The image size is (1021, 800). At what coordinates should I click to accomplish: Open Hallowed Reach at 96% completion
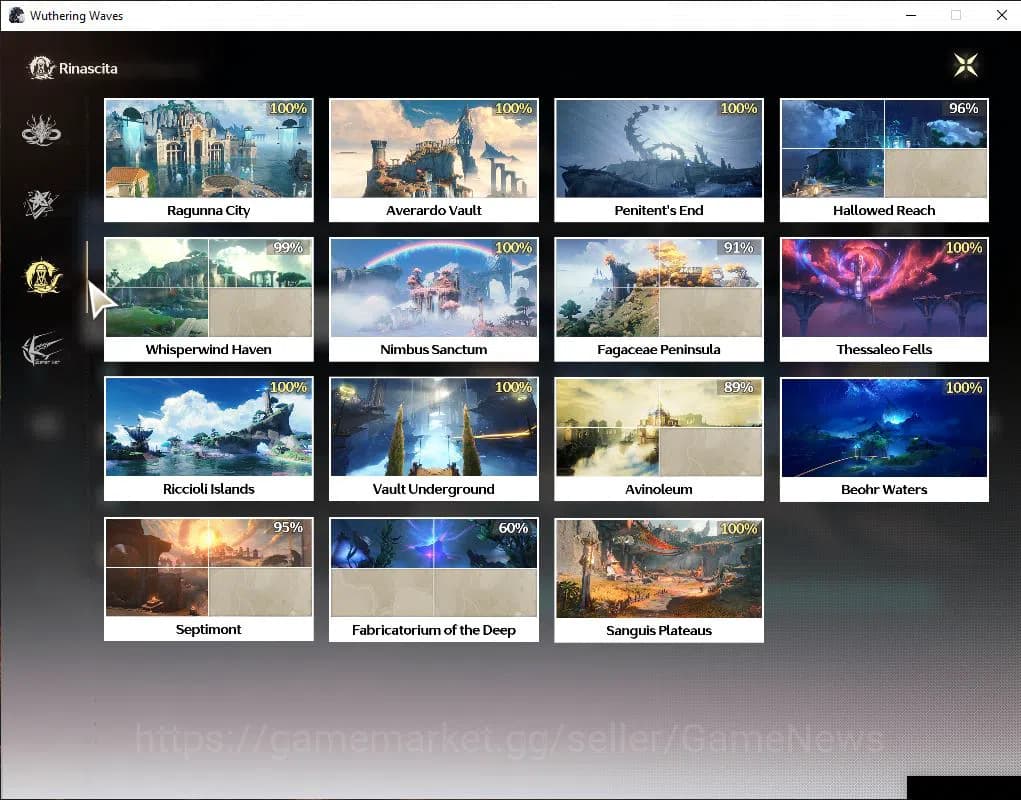pyautogui.click(x=884, y=160)
